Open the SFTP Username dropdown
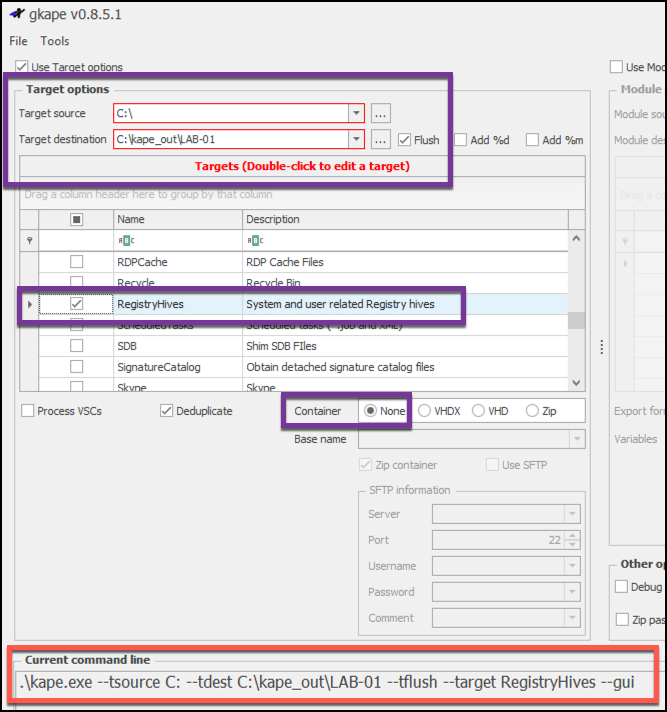Screen dimensions: 667x712 click(572, 566)
